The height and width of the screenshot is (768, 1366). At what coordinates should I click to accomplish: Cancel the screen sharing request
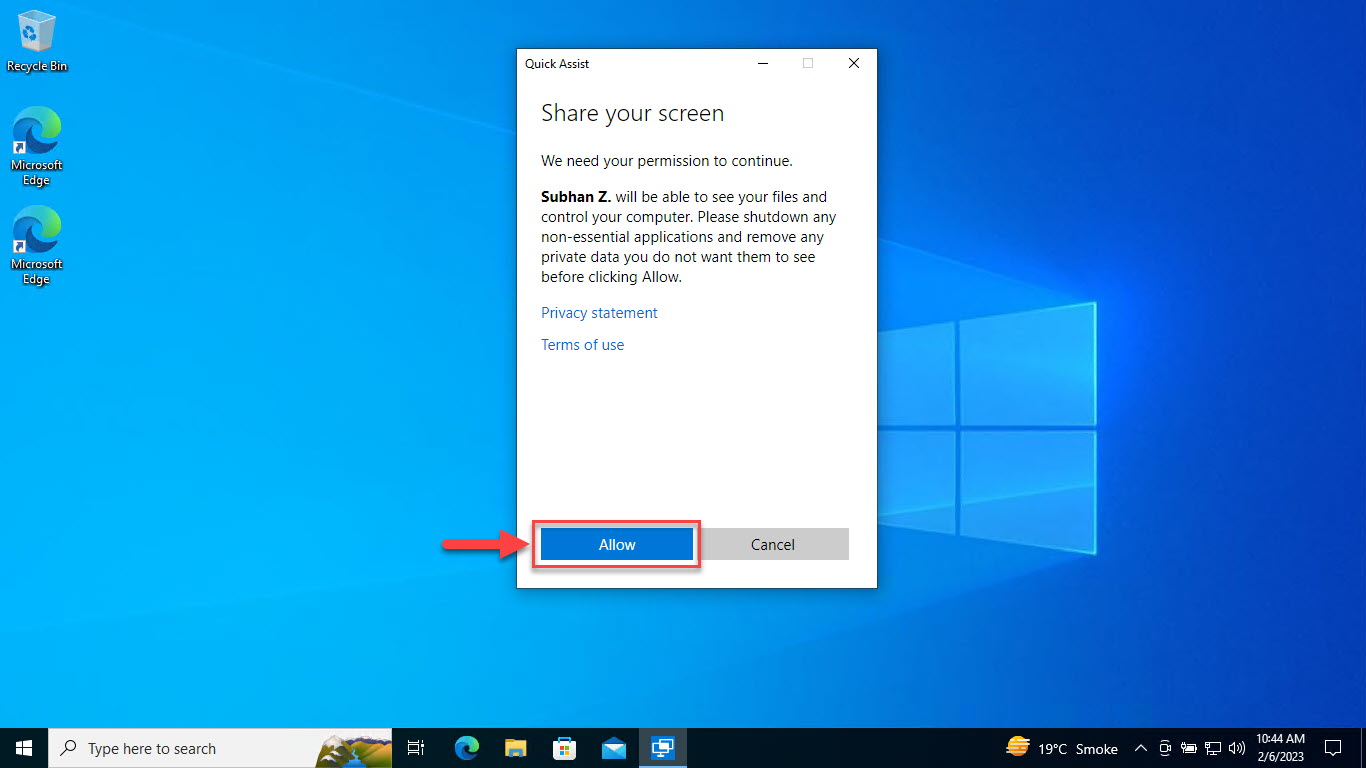tap(772, 544)
